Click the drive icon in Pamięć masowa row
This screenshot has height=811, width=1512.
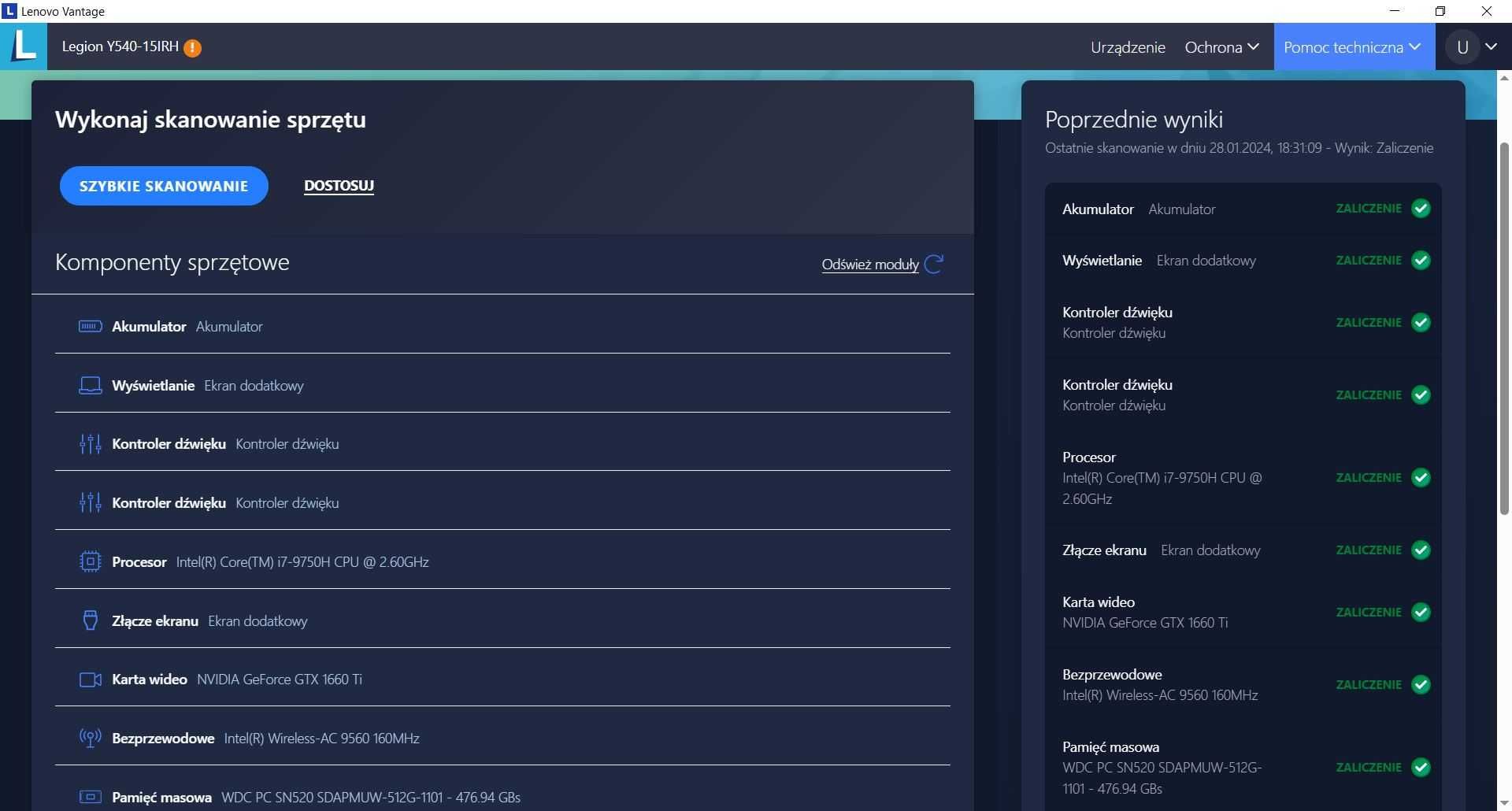91,797
